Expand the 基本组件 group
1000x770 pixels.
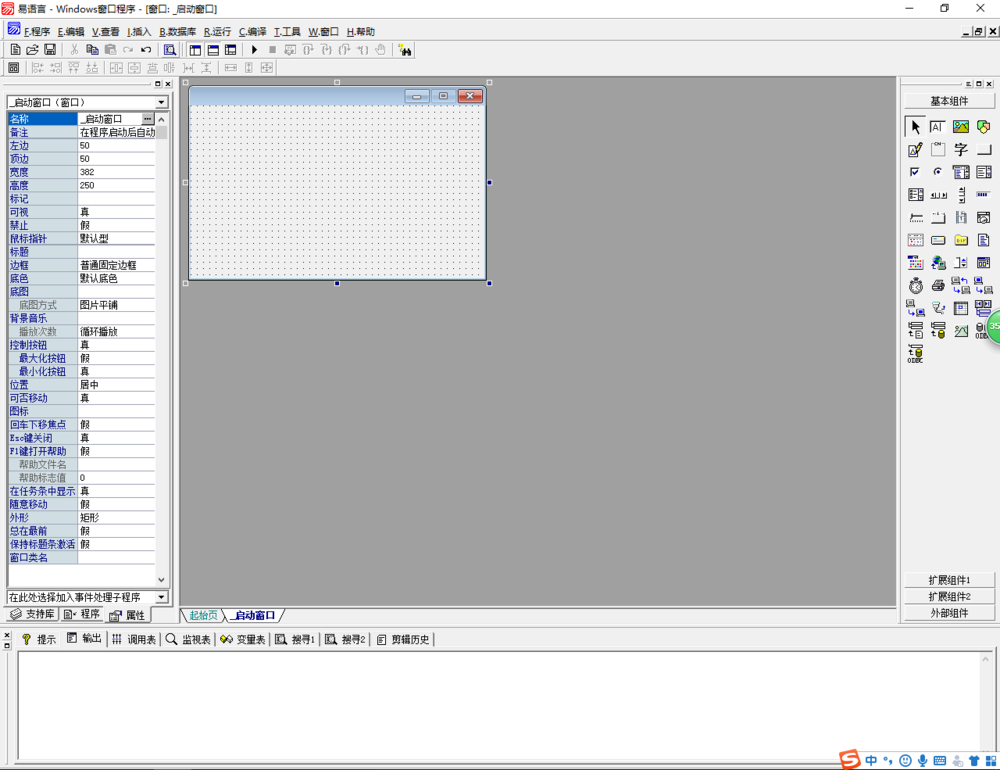coord(949,101)
